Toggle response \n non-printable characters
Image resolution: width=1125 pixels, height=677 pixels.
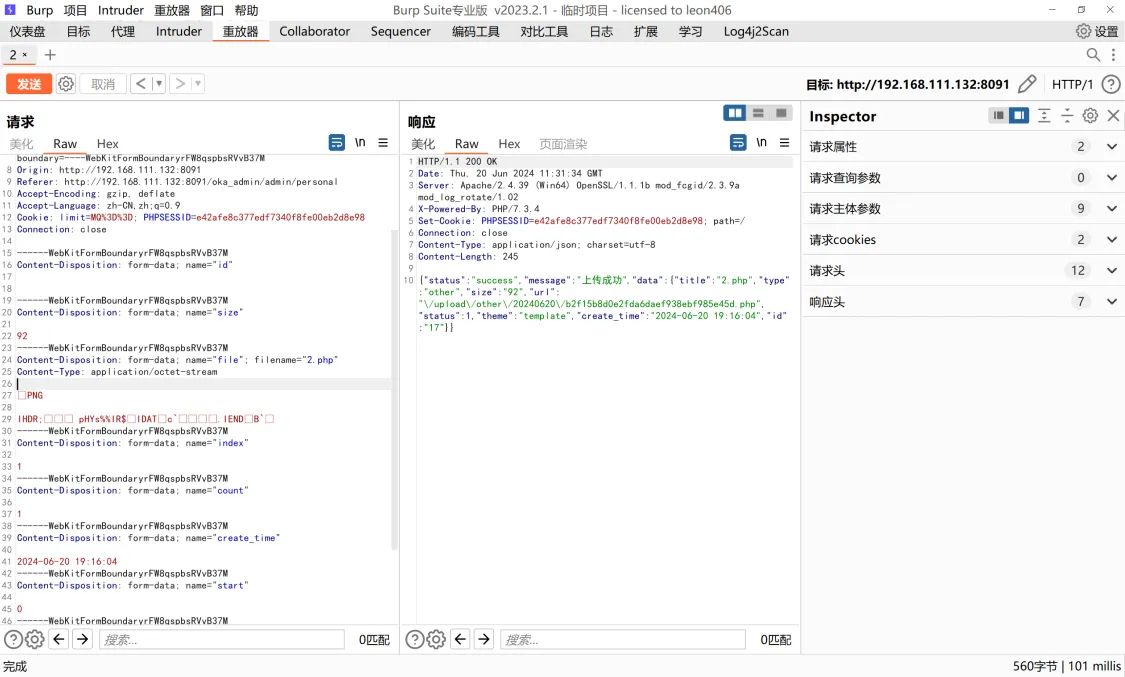[761, 142]
